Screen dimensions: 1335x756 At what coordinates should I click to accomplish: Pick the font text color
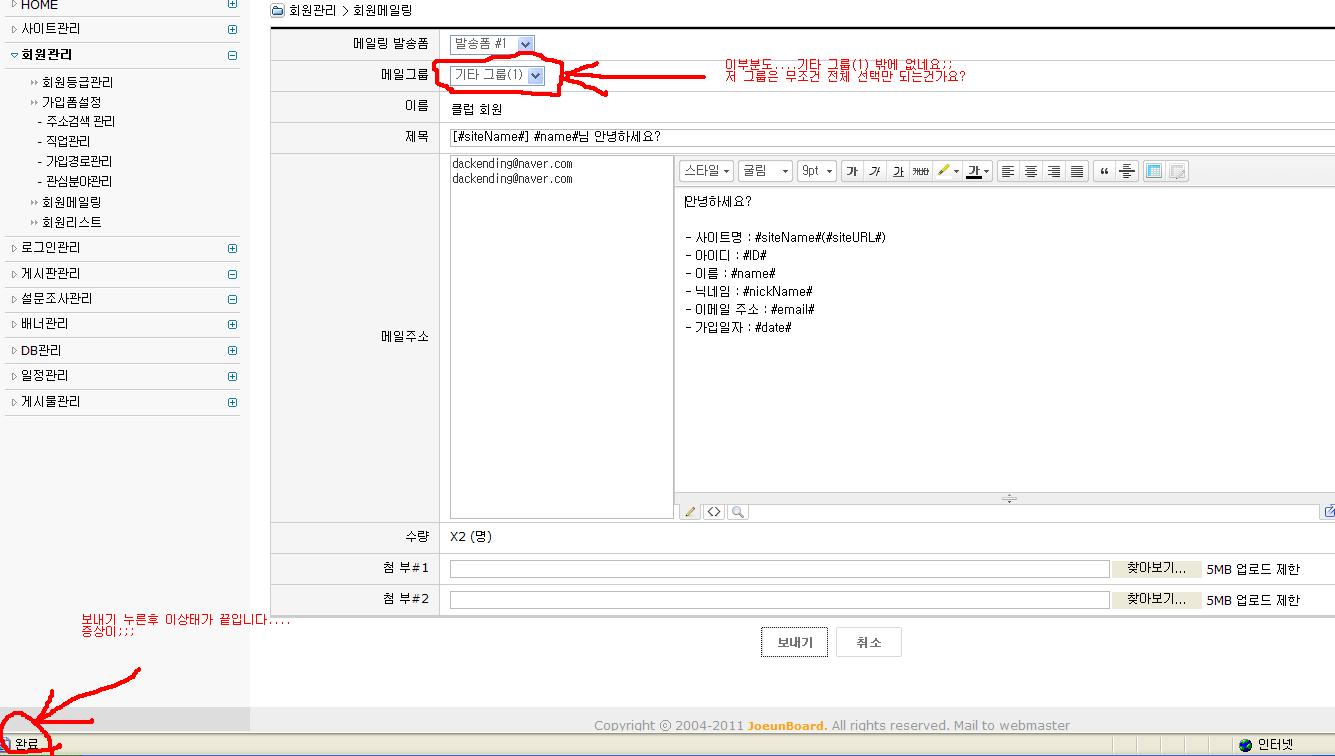[973, 171]
